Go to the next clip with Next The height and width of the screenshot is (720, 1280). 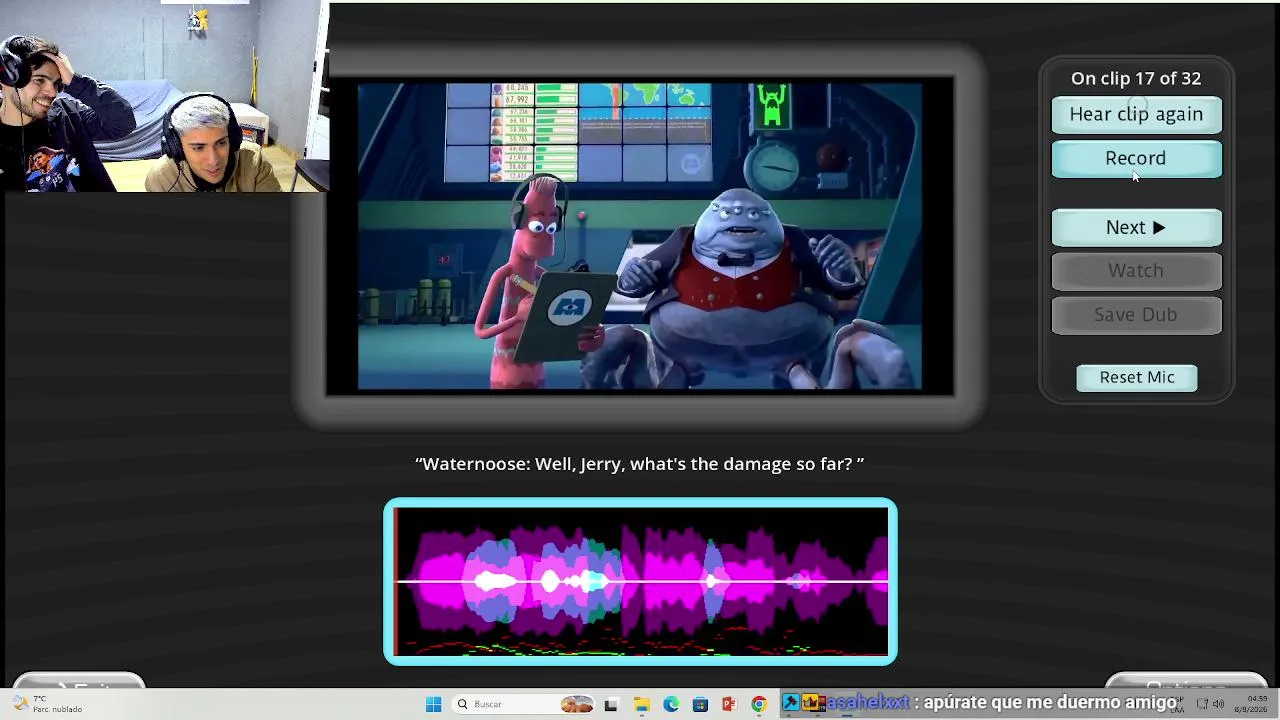pos(1136,227)
